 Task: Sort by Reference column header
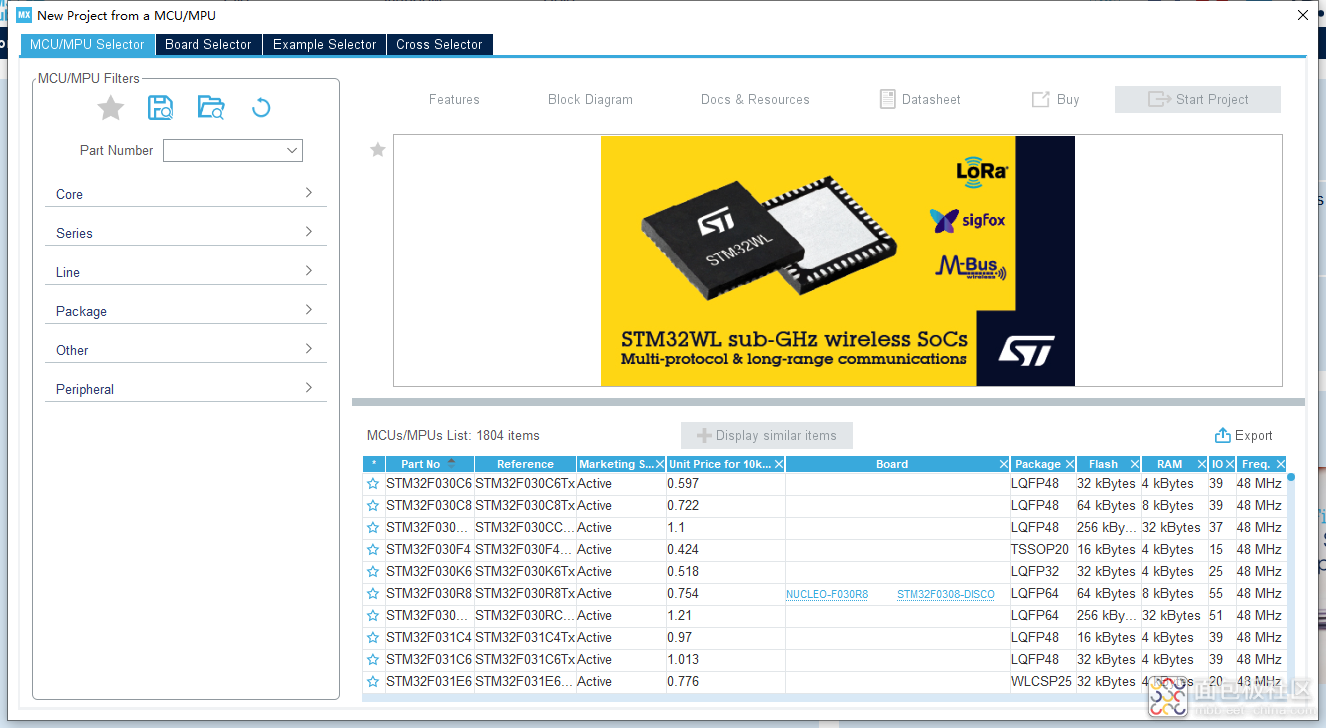pos(525,464)
